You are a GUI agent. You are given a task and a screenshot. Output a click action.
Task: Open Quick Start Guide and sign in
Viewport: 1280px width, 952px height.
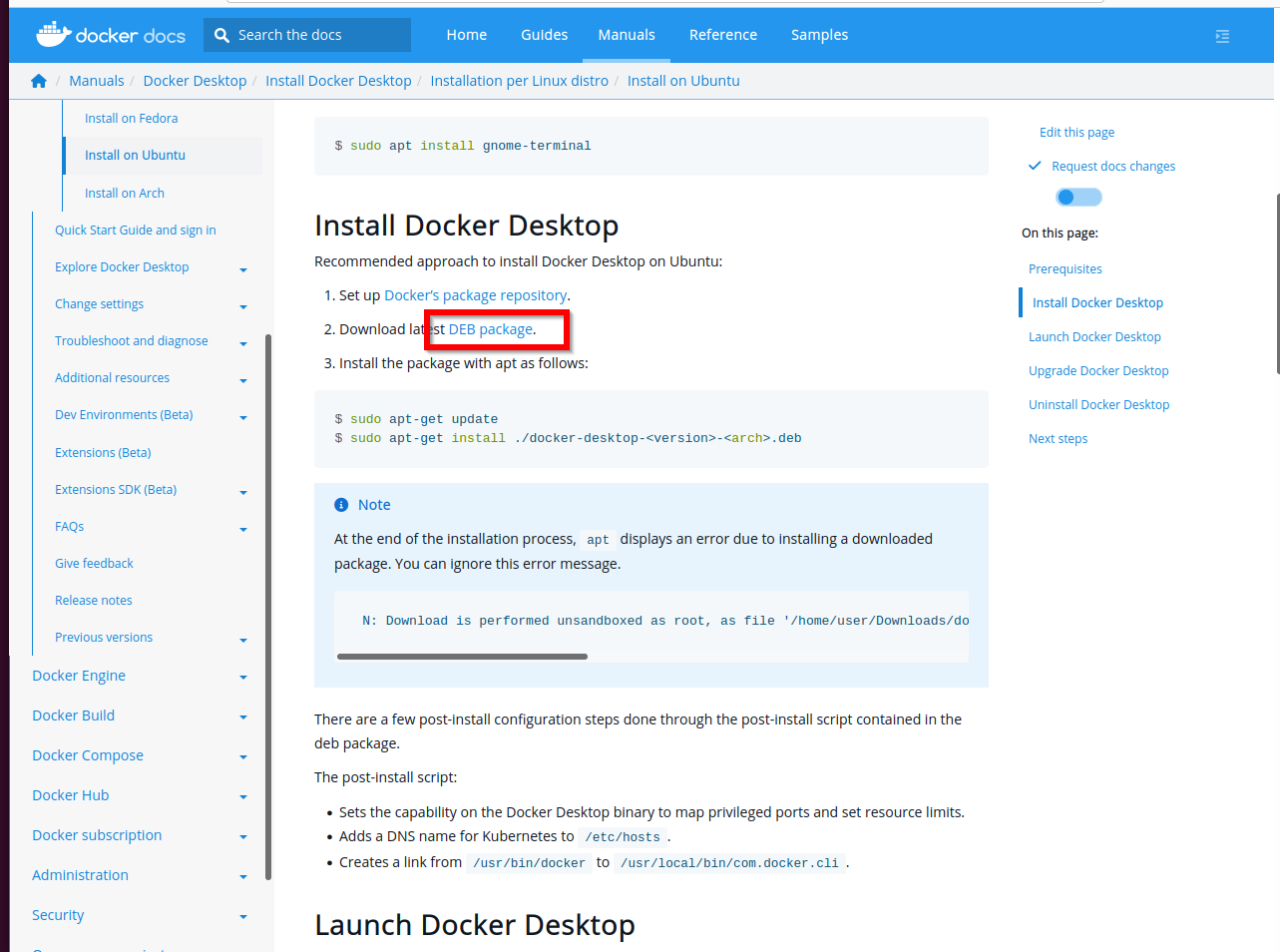[136, 230]
